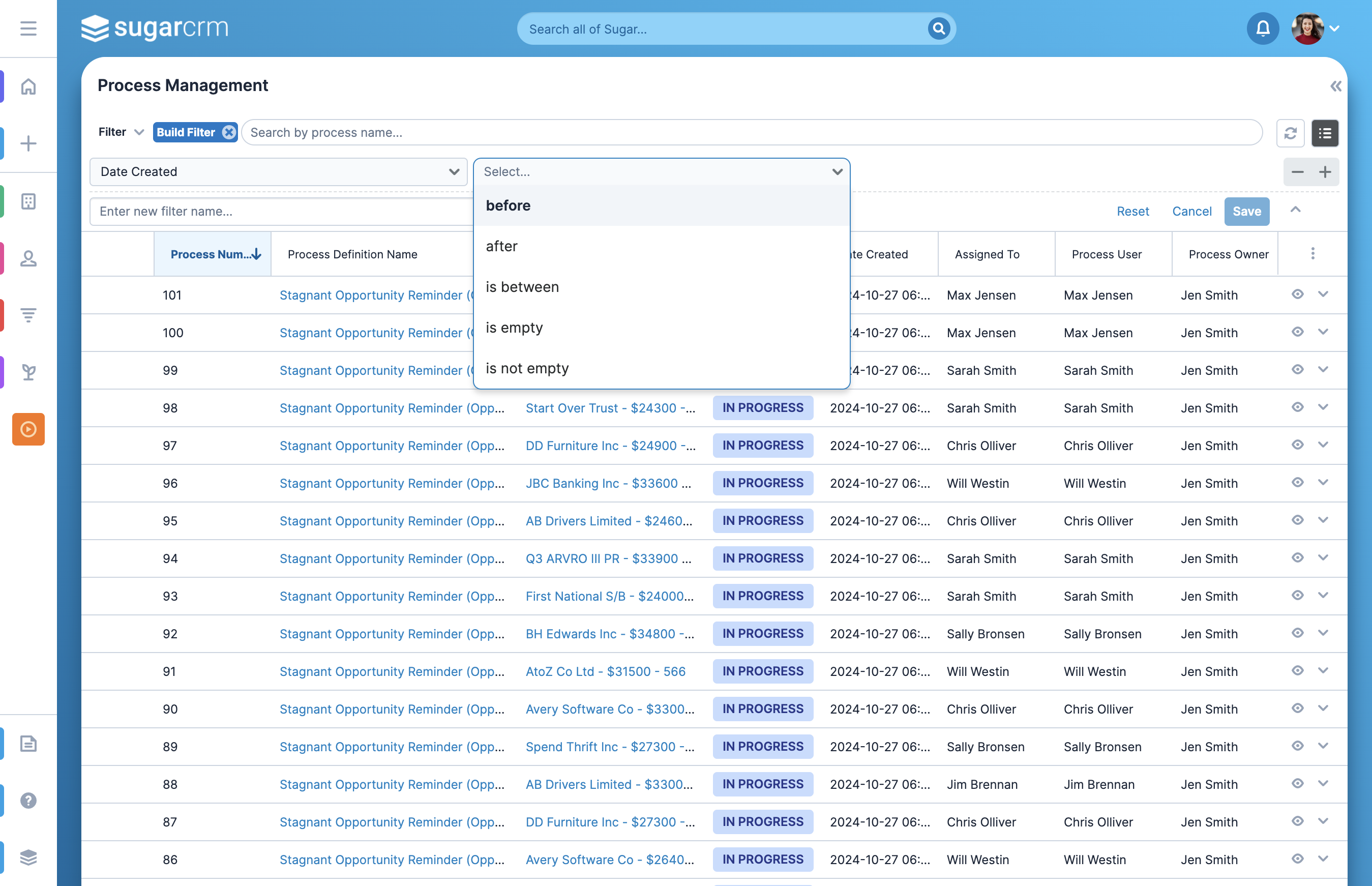Viewport: 1372px width, 886px height.
Task: Collapse the filter panel with the up chevron
Action: pyautogui.click(x=1296, y=210)
